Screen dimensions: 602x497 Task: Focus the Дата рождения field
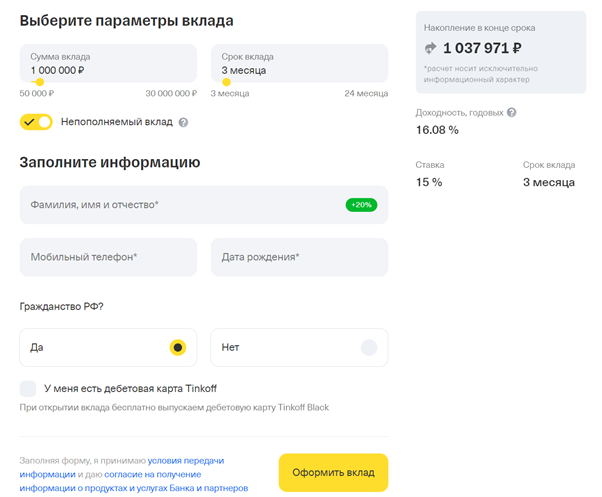coord(298,257)
